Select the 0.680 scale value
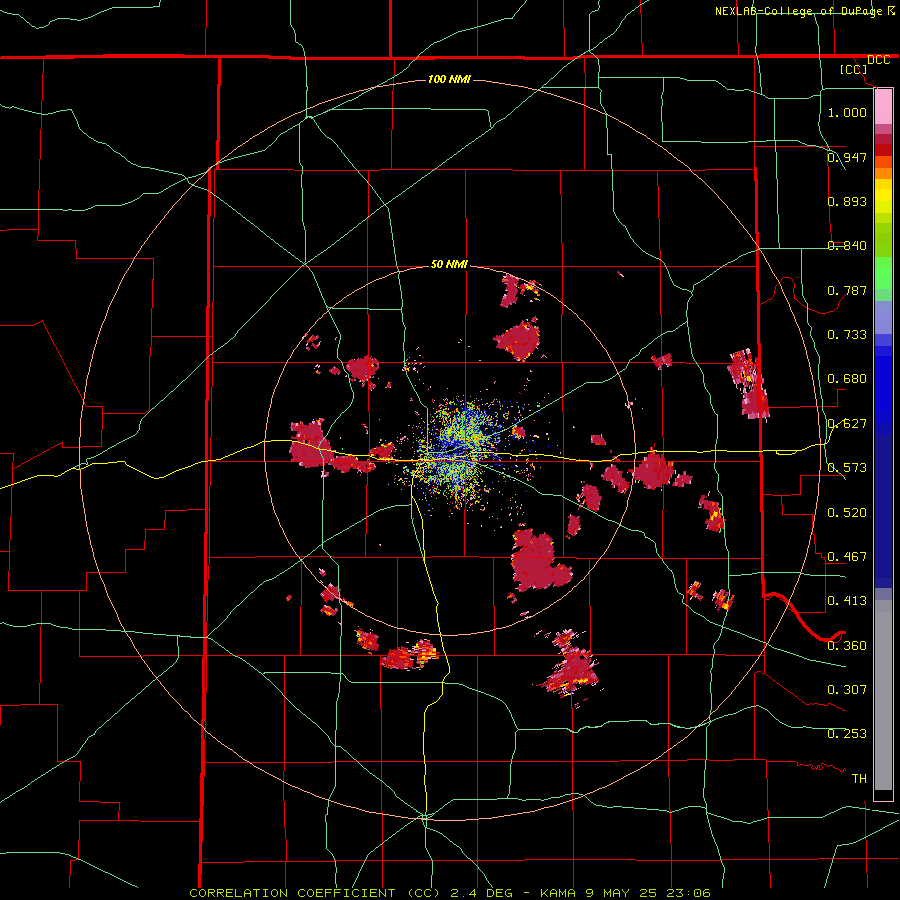The width and height of the screenshot is (900, 900). [x=847, y=379]
